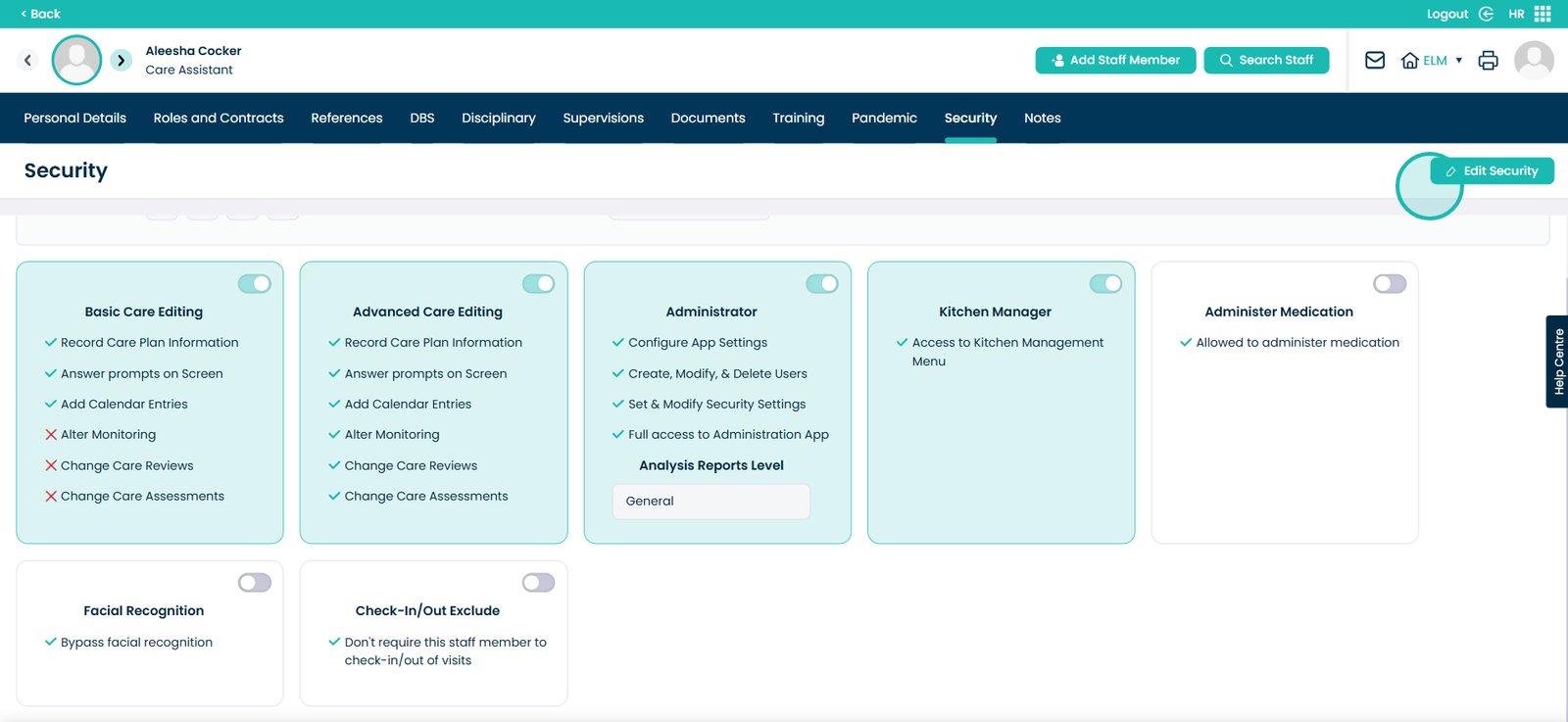
Task: Open the Training tab
Action: [x=798, y=118]
